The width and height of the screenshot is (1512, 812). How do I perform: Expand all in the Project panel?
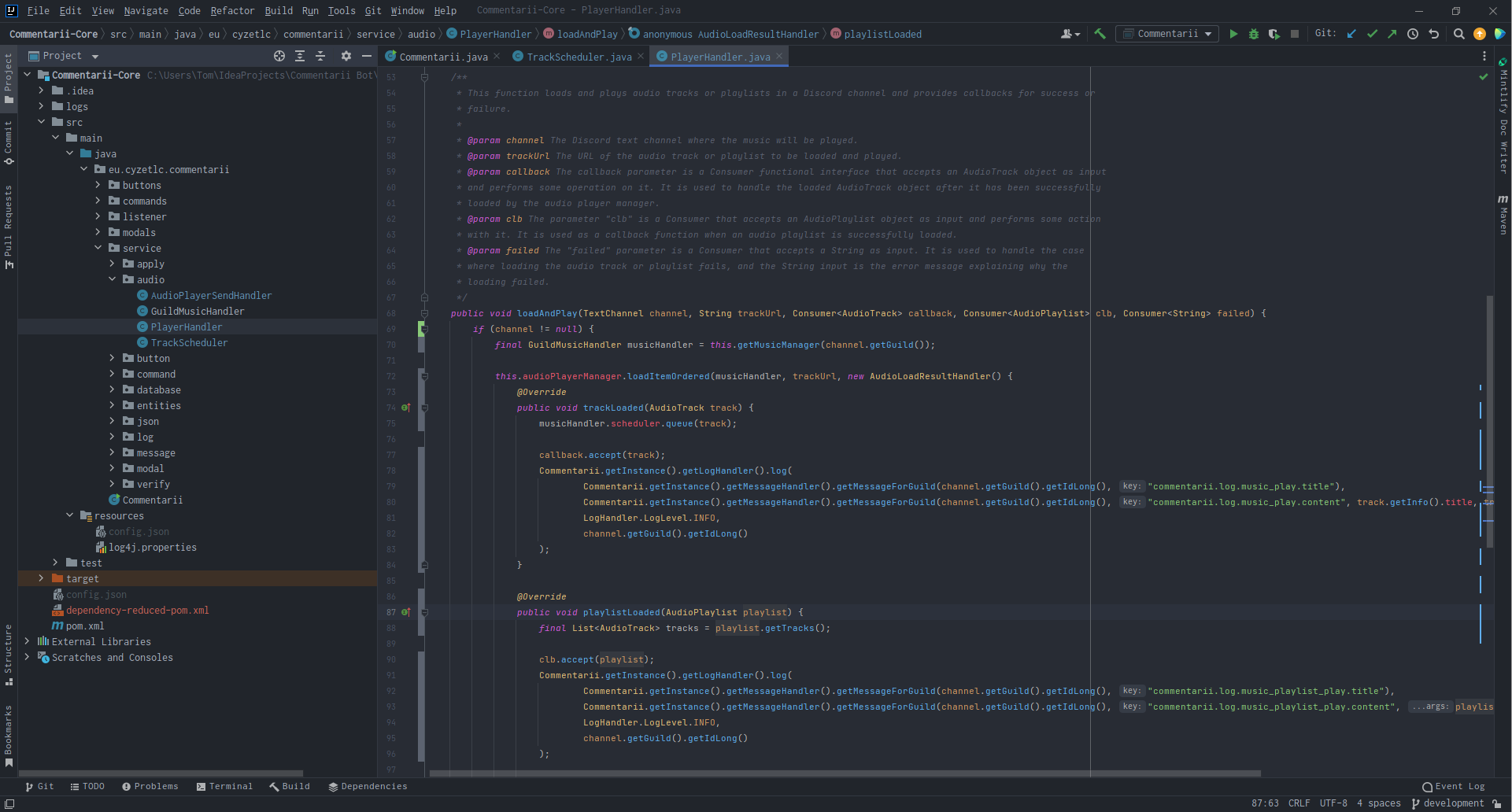pos(300,56)
